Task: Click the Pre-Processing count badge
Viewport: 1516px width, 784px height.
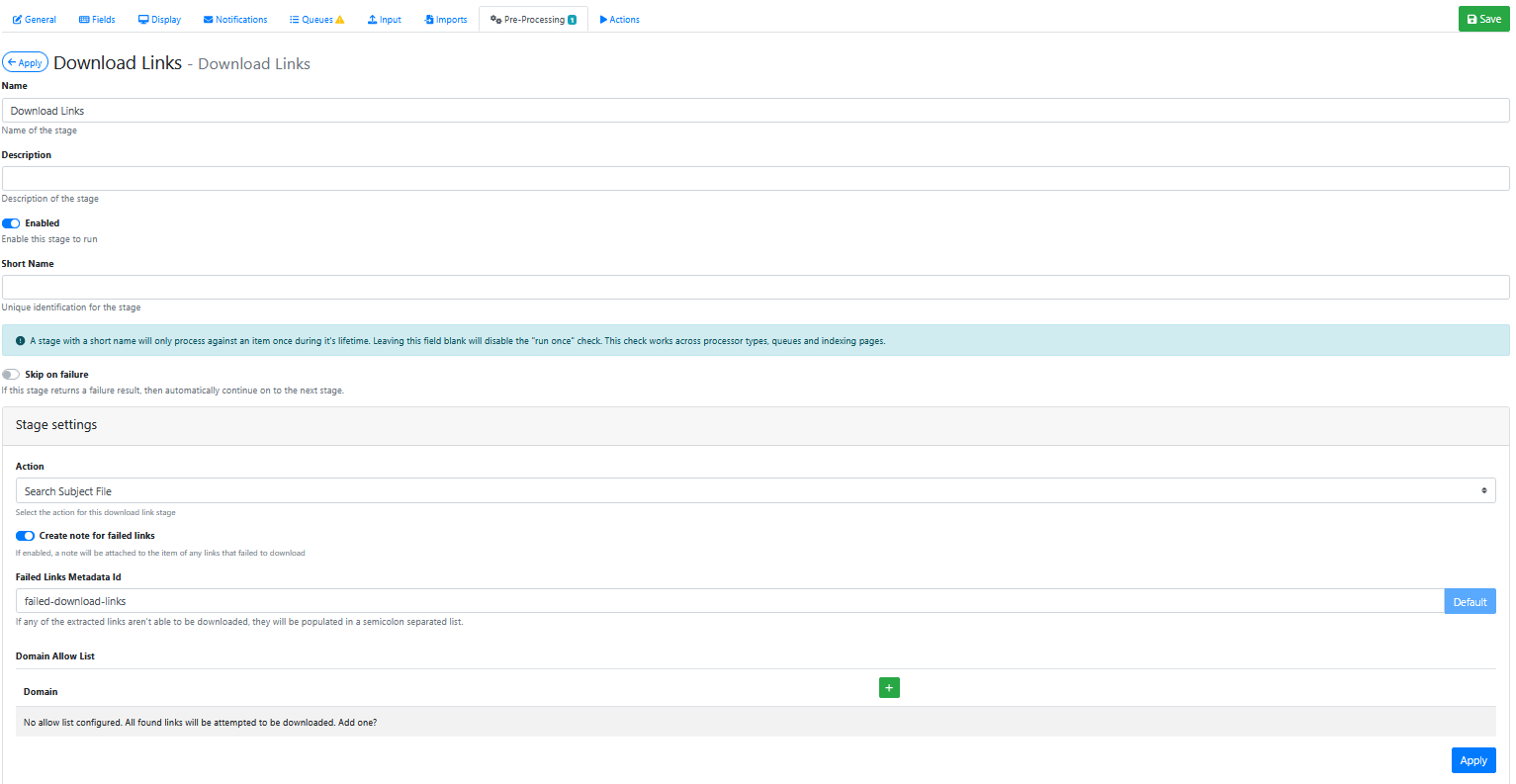Action: (572, 20)
